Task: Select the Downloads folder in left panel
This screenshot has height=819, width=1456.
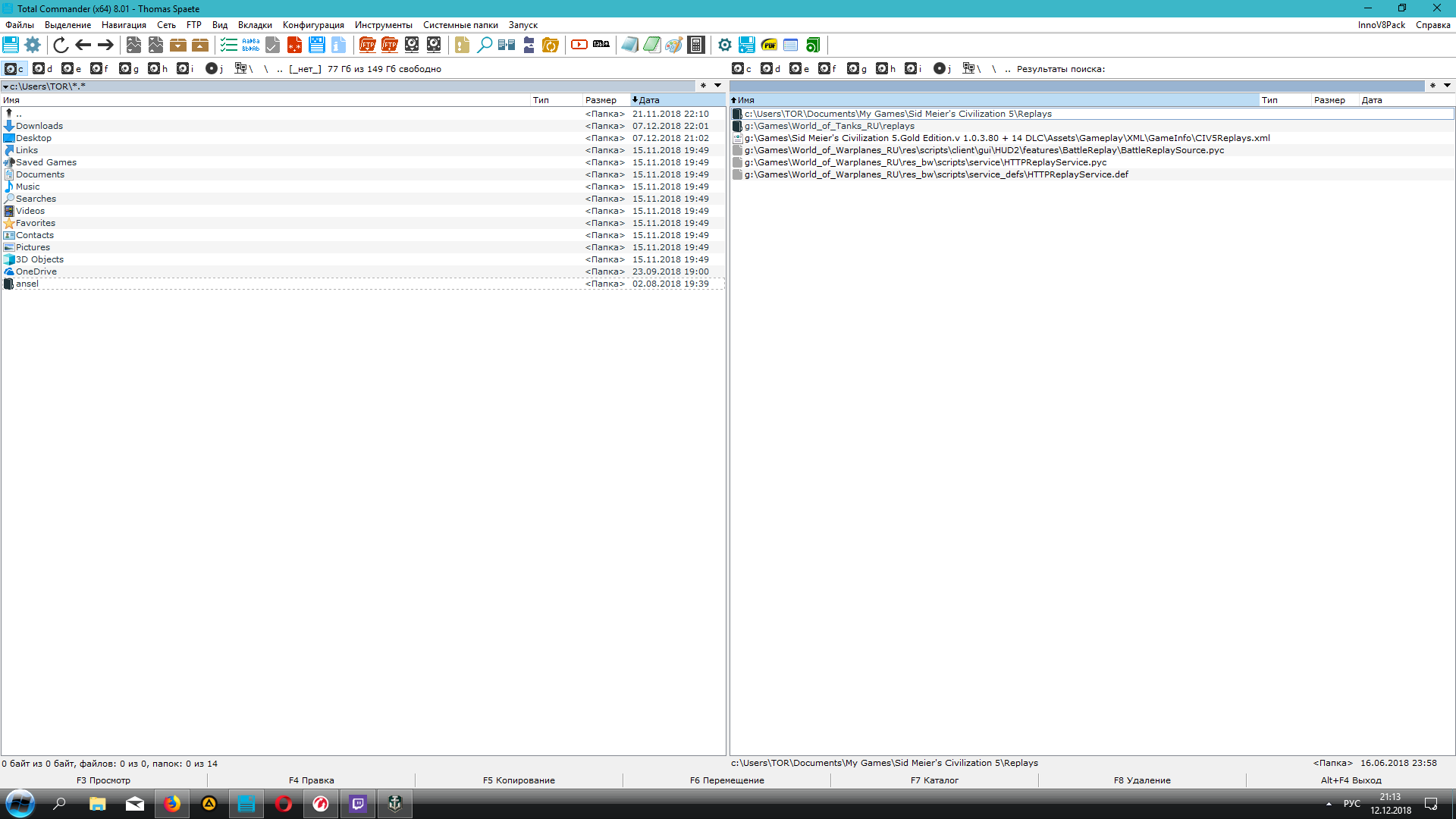Action: 362,126
